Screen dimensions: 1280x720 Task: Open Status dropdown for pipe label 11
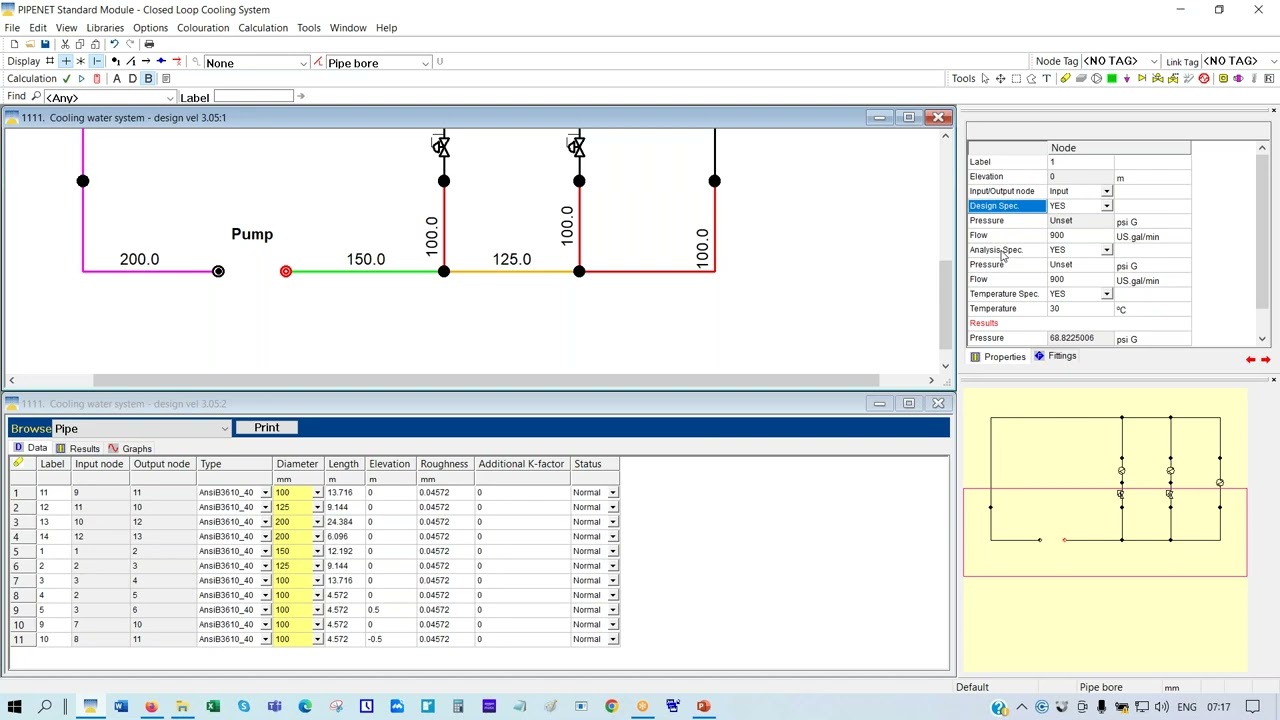coord(612,493)
